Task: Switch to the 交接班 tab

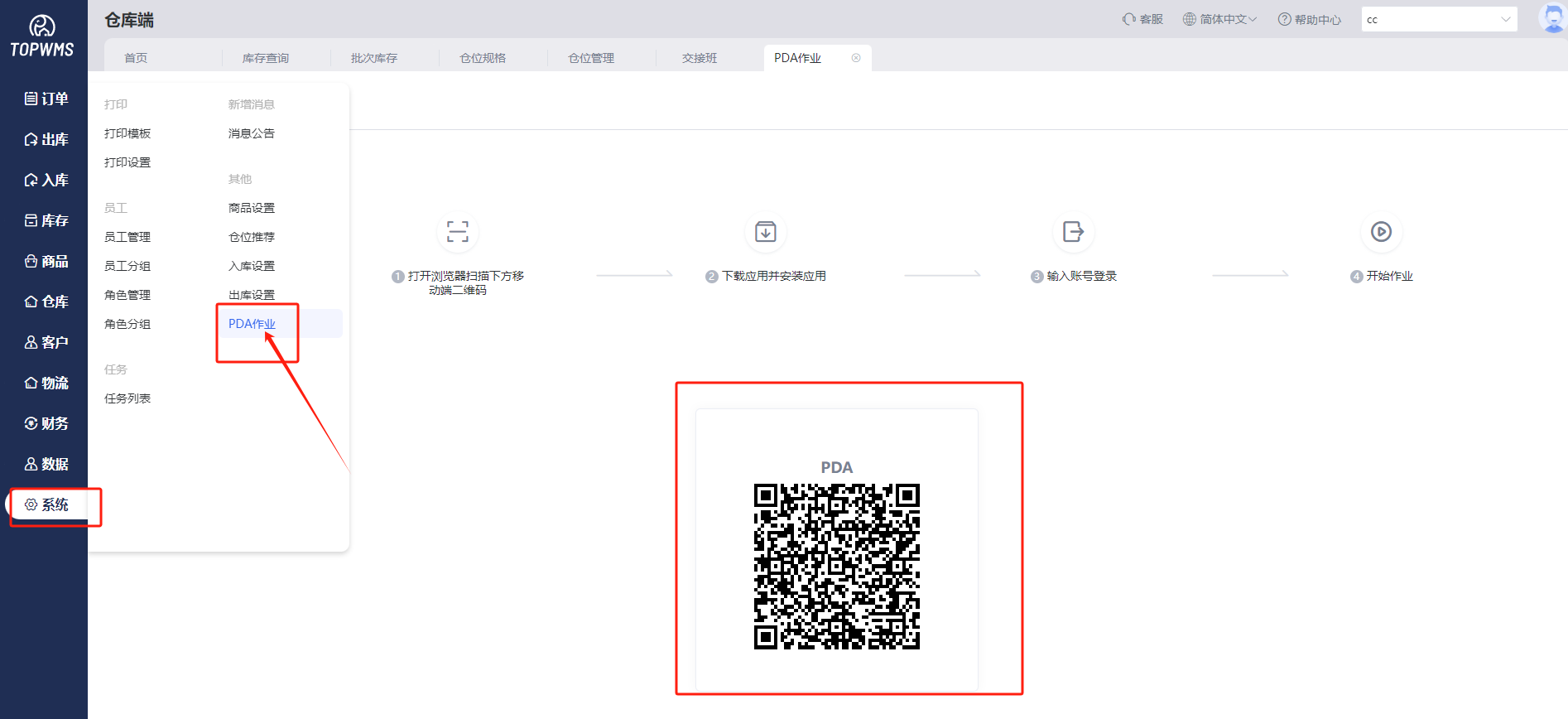Action: pos(700,58)
